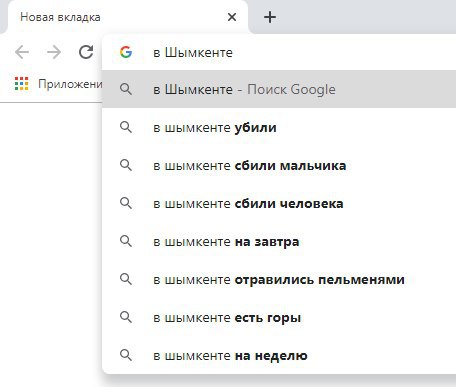Select suggestion 'в шымкенте сбили человека'
Screen dimensions: 456x387
279,203
